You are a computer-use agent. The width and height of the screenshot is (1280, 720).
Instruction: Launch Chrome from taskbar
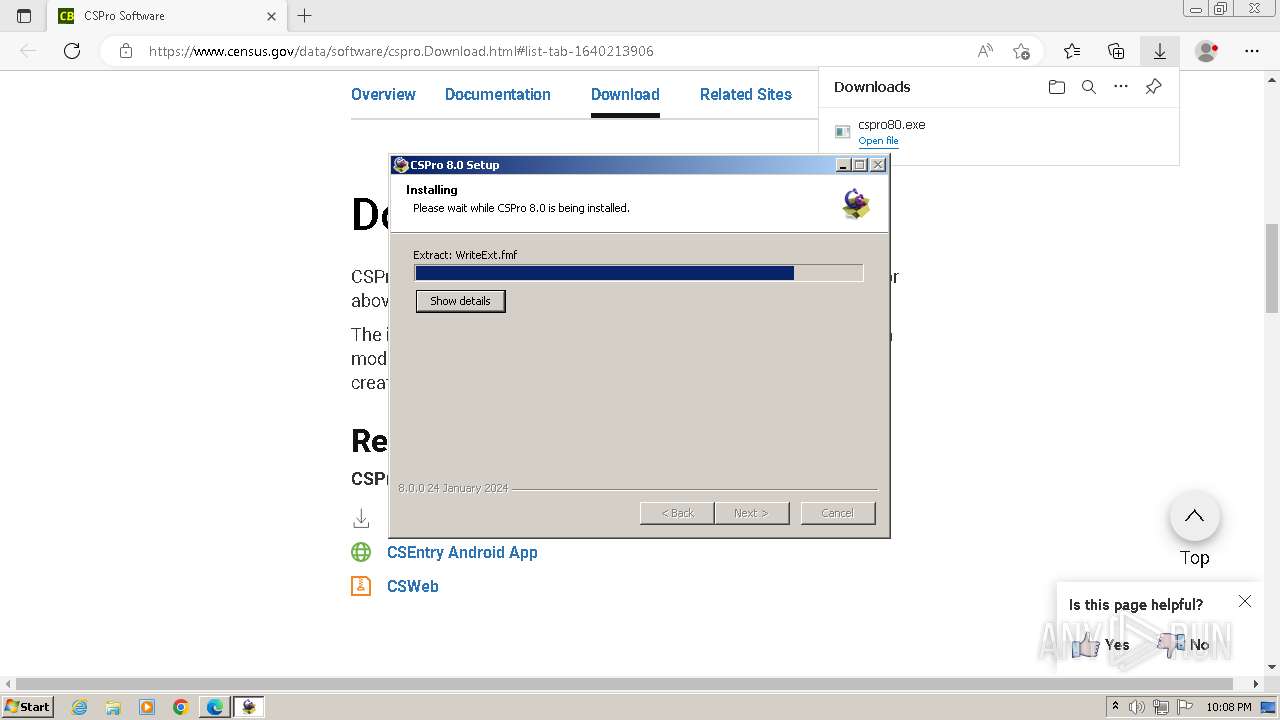point(181,707)
